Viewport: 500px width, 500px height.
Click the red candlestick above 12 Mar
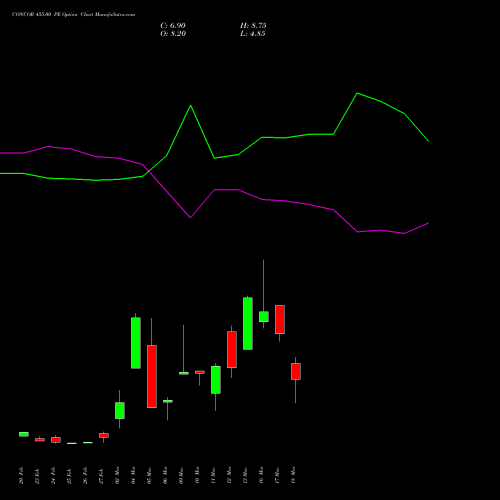[x=232, y=350]
